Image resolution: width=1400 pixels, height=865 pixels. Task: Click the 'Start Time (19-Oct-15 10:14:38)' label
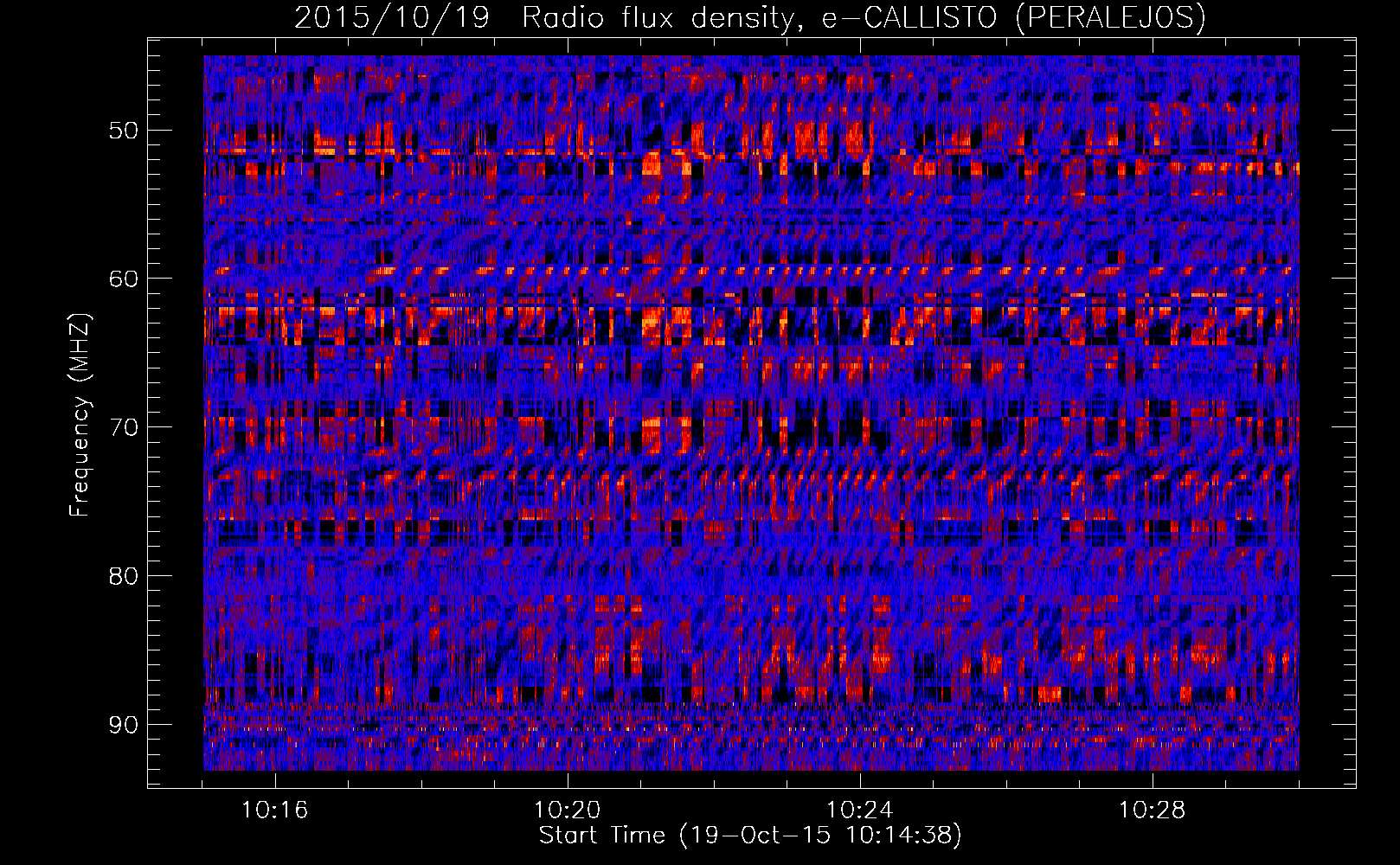coord(750,836)
